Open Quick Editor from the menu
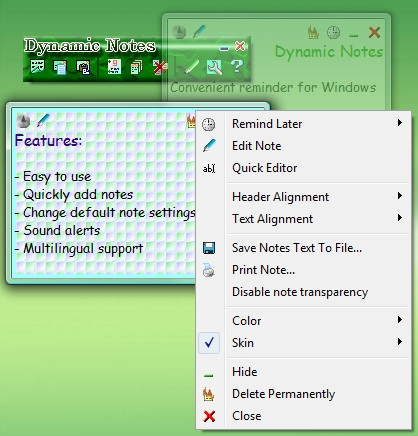Image resolution: width=418 pixels, height=436 pixels. click(x=303, y=168)
